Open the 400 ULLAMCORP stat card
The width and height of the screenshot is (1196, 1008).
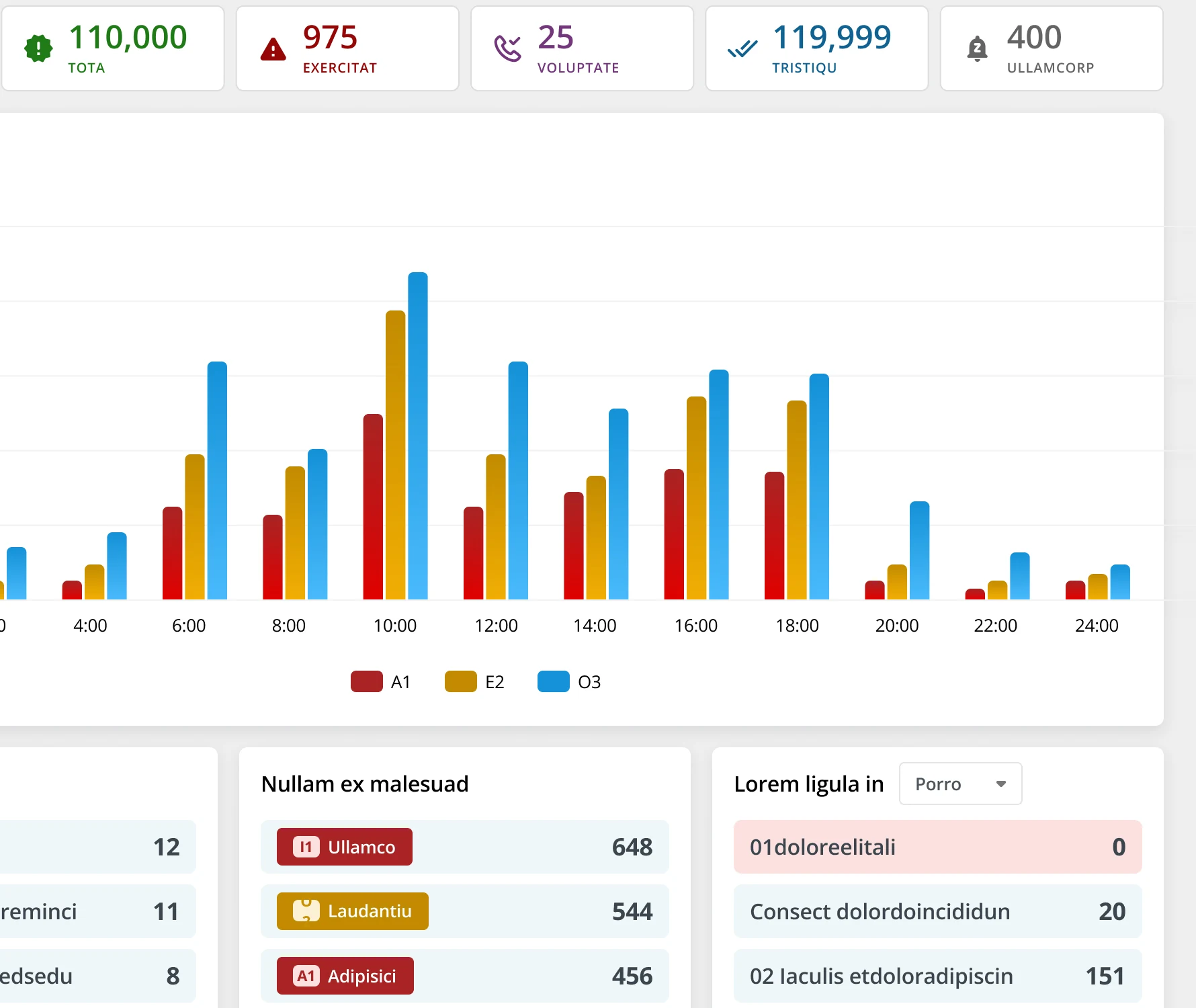point(1052,48)
